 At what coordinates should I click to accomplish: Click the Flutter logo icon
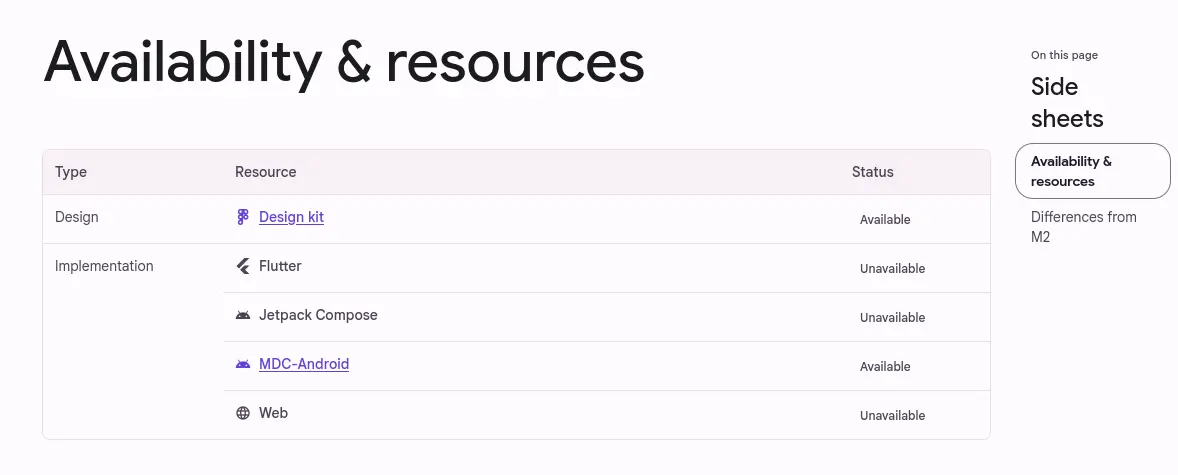pos(243,266)
